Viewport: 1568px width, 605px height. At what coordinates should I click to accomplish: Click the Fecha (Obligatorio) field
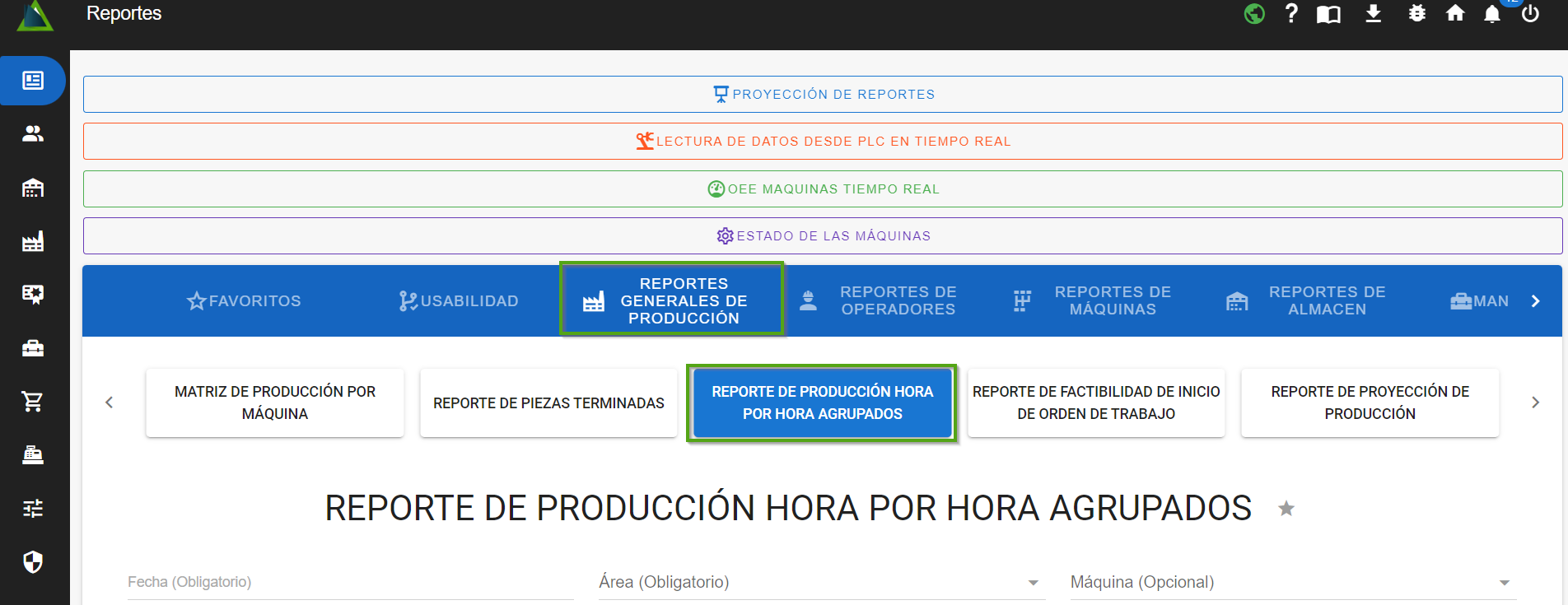350,582
